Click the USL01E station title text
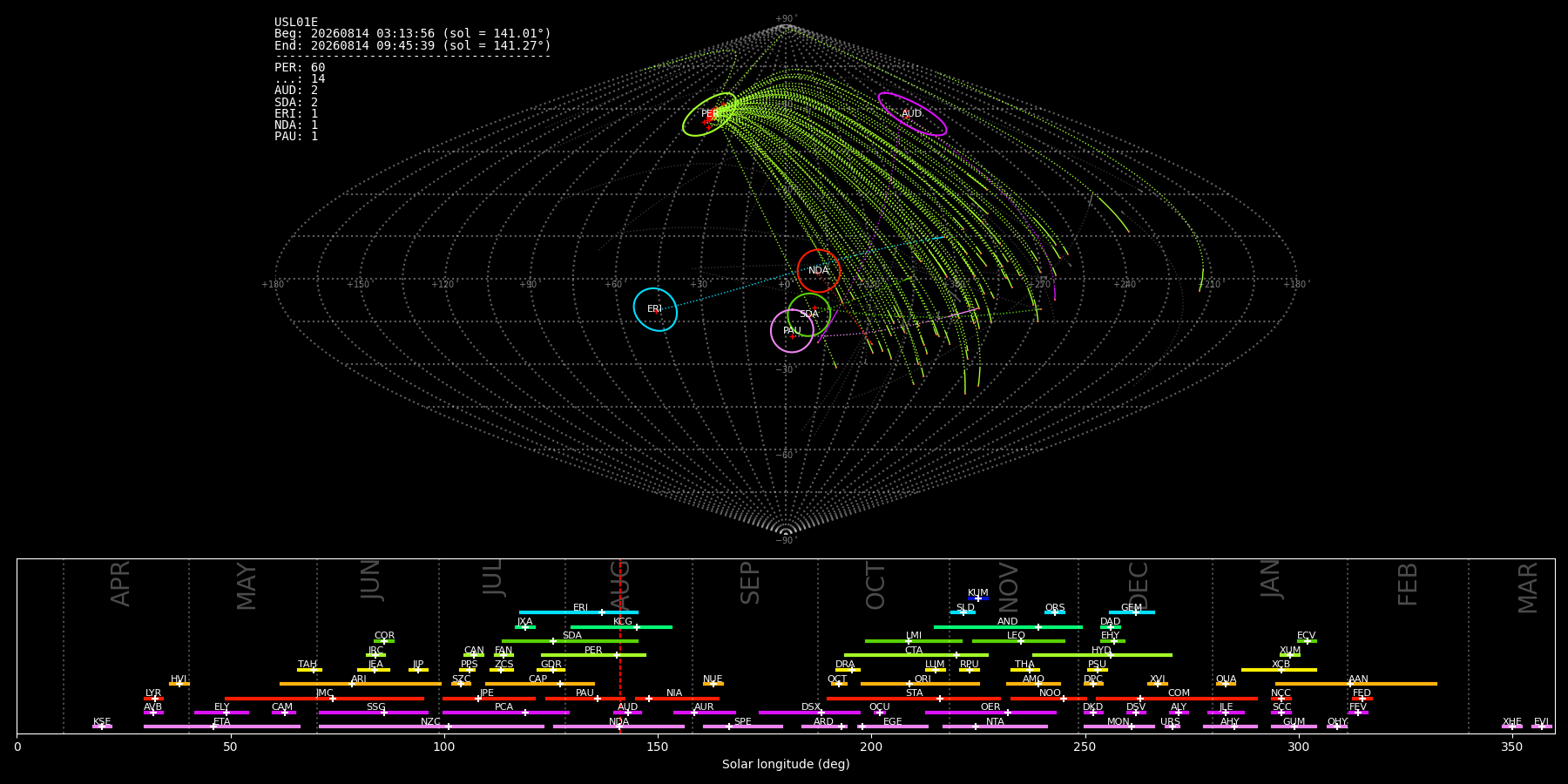Screen dimensions: 1568x784 (296, 23)
